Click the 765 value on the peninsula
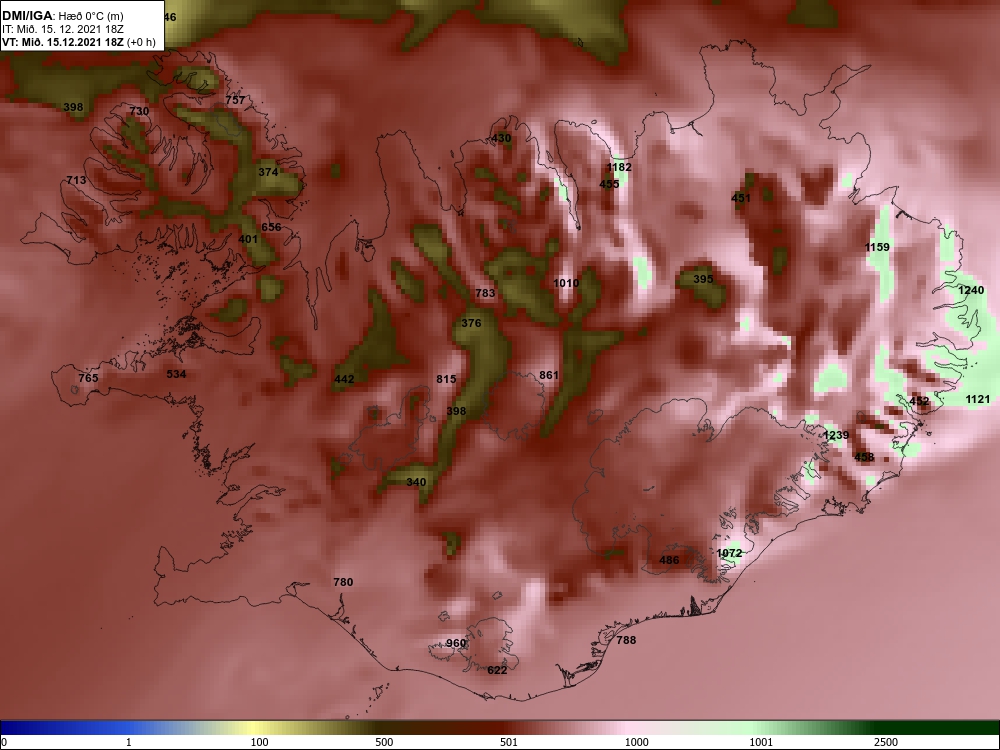Viewport: 1000px width, 750px height. click(x=88, y=378)
